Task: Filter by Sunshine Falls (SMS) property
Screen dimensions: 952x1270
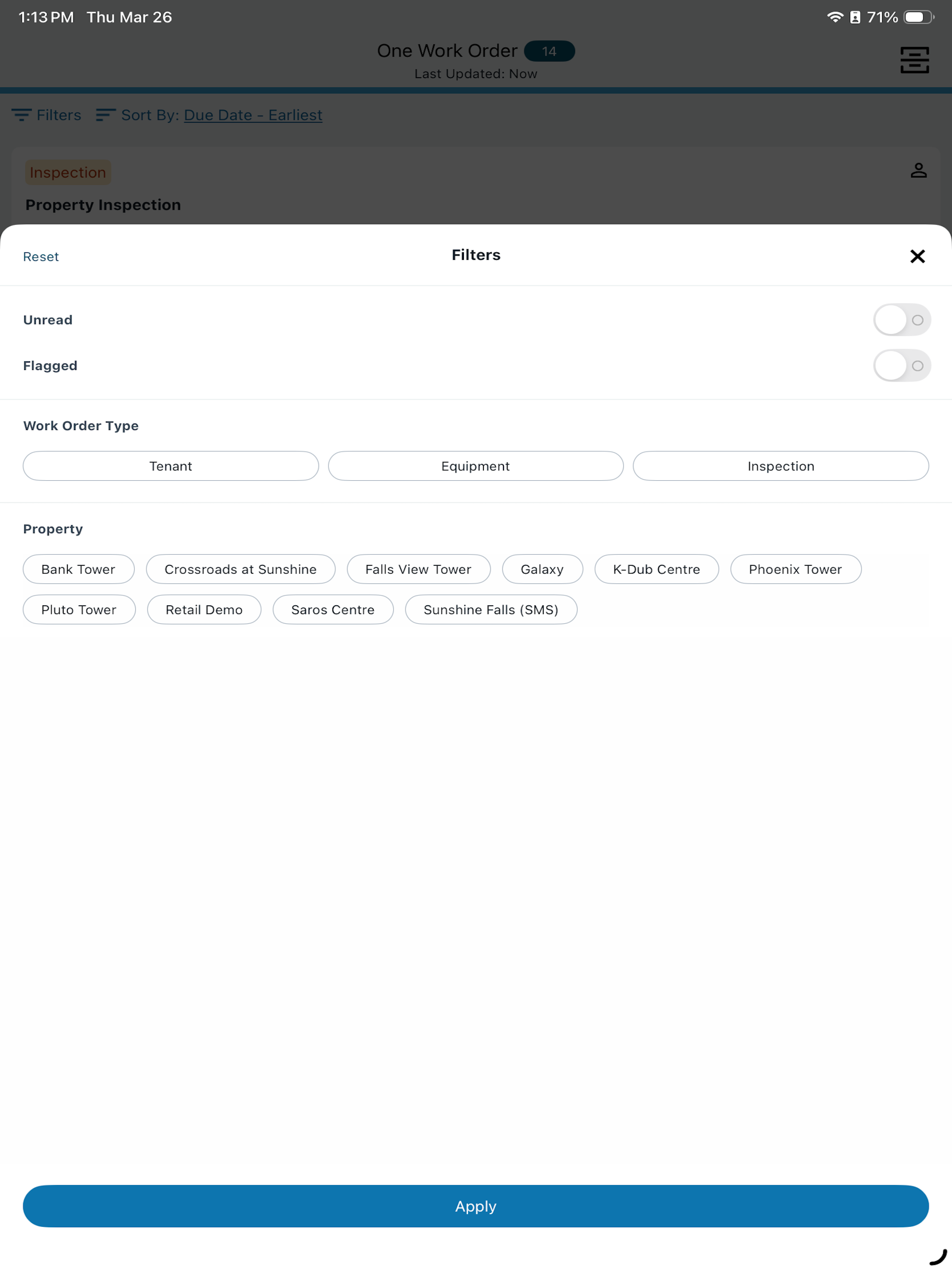Action: point(491,609)
